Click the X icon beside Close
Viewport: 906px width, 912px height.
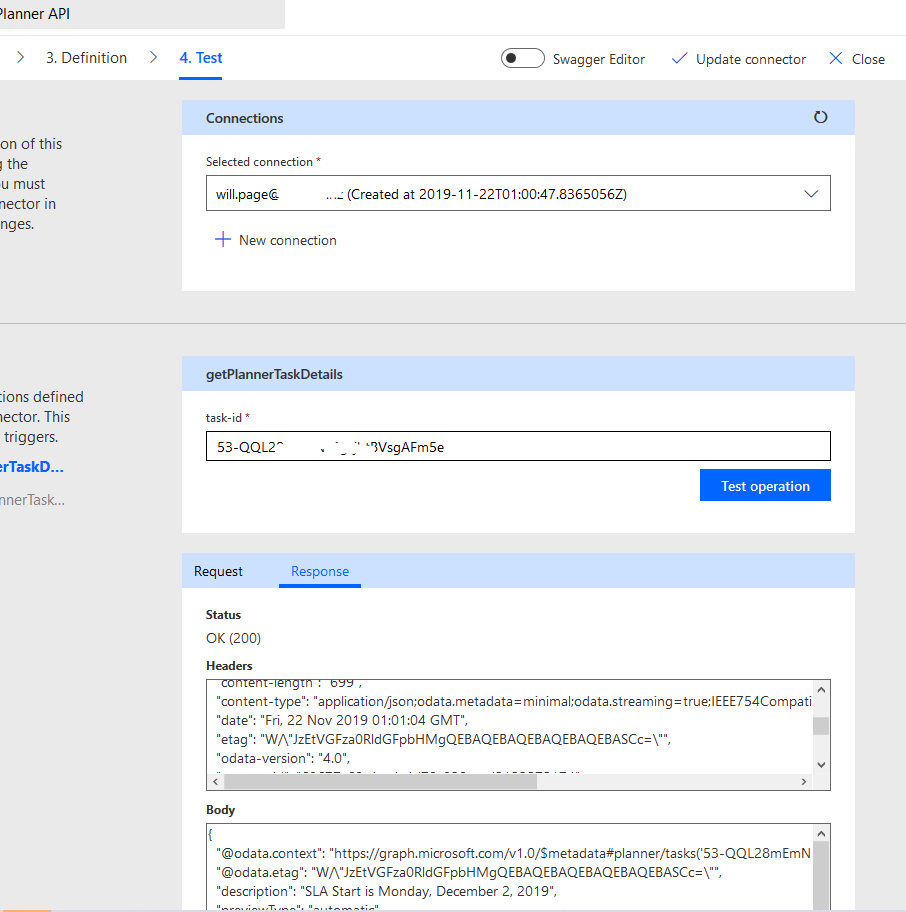click(836, 59)
